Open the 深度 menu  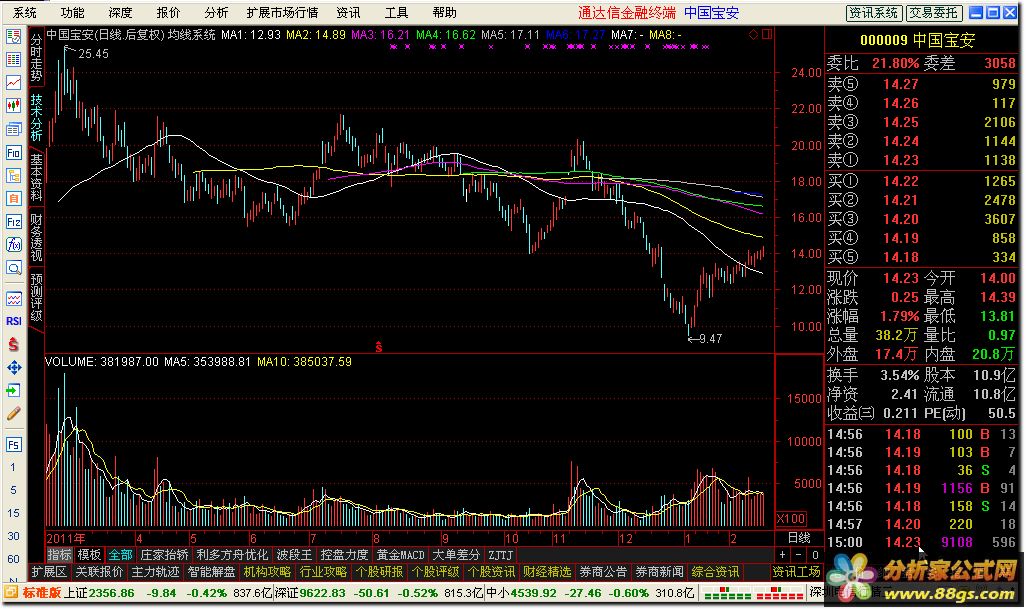120,12
